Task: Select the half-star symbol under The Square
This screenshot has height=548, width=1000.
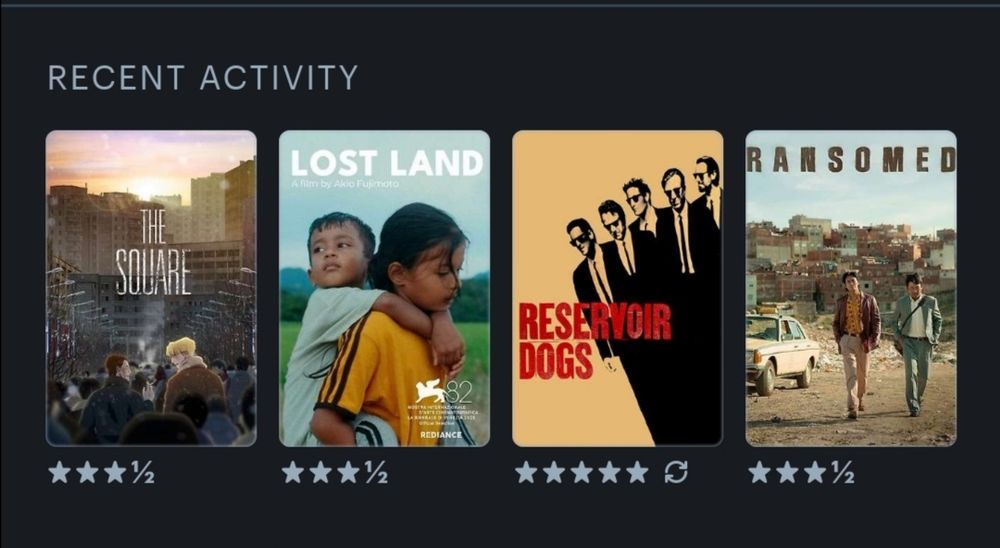Action: [143, 473]
